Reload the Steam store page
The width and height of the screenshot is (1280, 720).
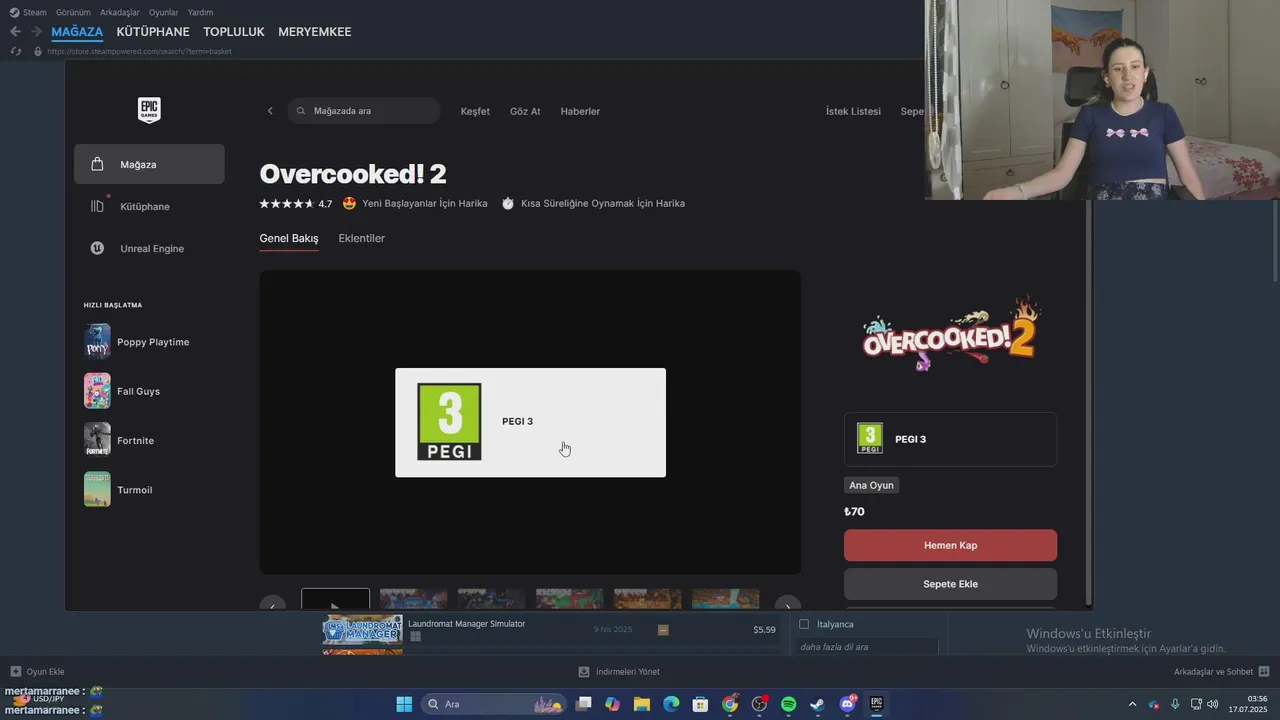(x=15, y=51)
